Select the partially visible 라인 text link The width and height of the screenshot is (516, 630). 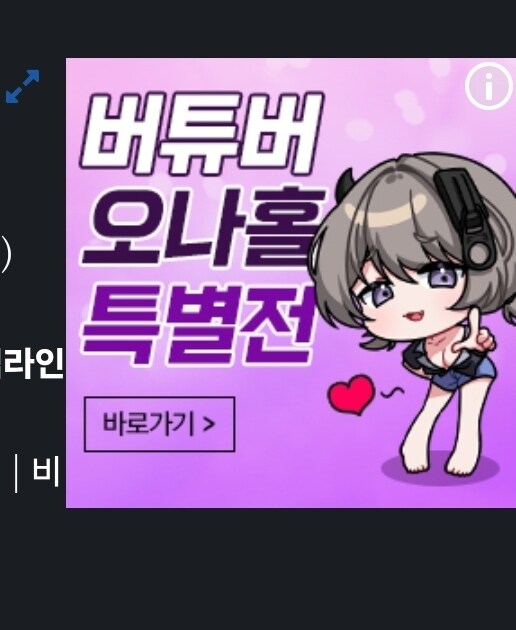tap(32, 363)
